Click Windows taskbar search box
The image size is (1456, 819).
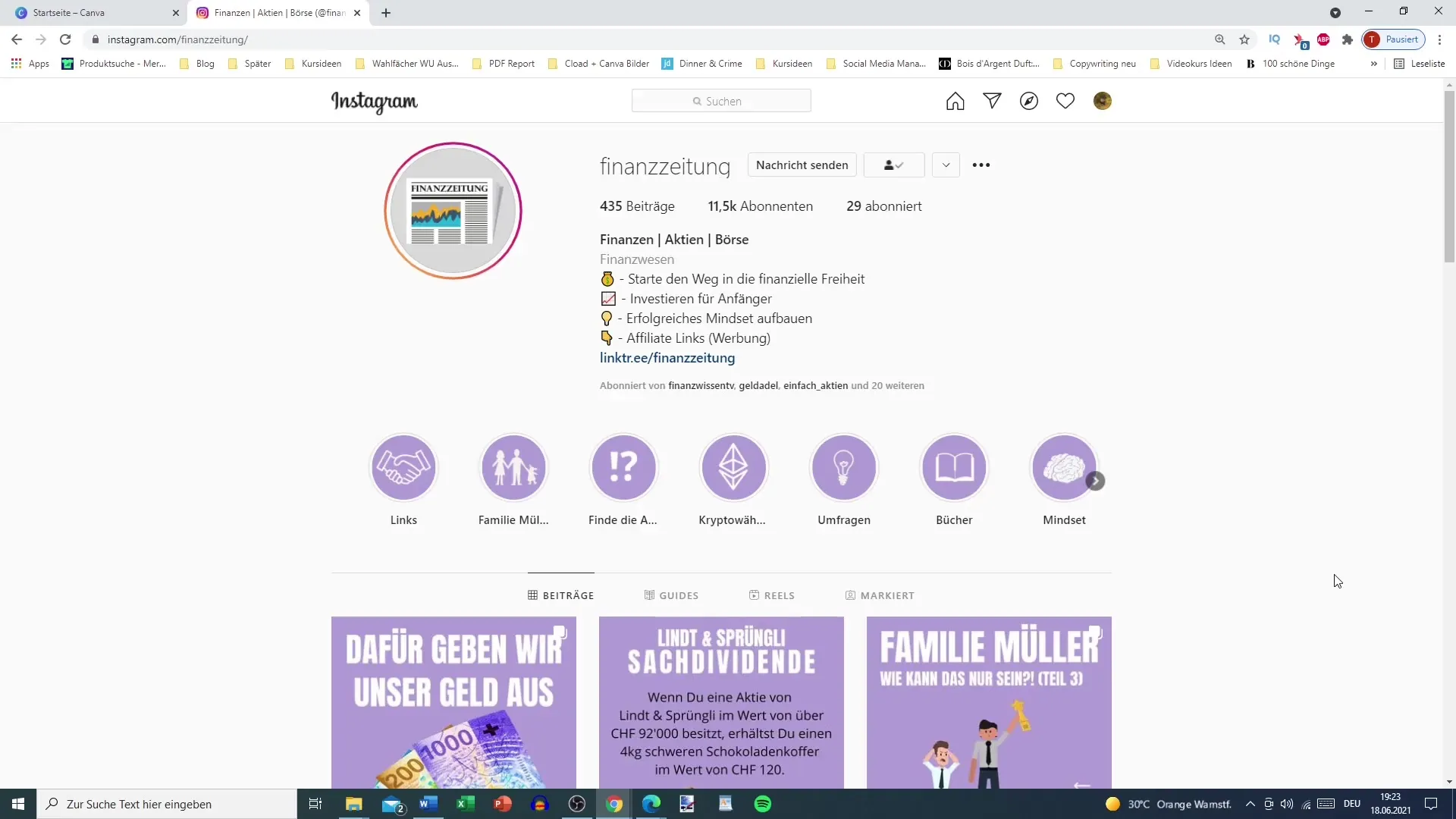click(x=167, y=804)
